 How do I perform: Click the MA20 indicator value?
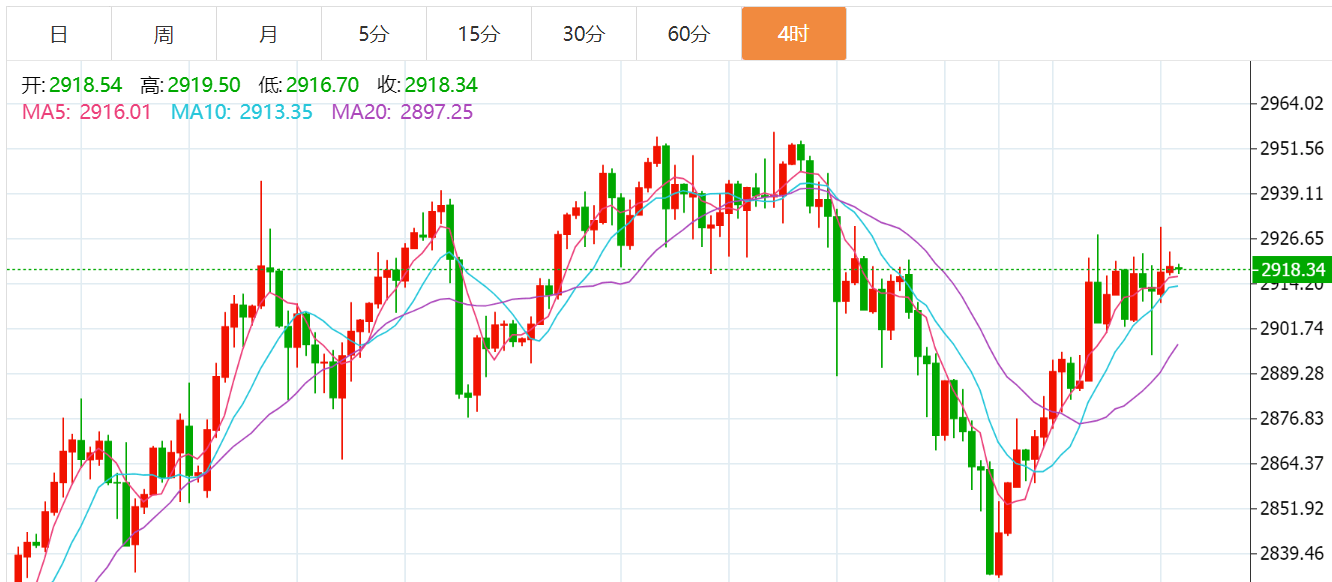coord(437,112)
